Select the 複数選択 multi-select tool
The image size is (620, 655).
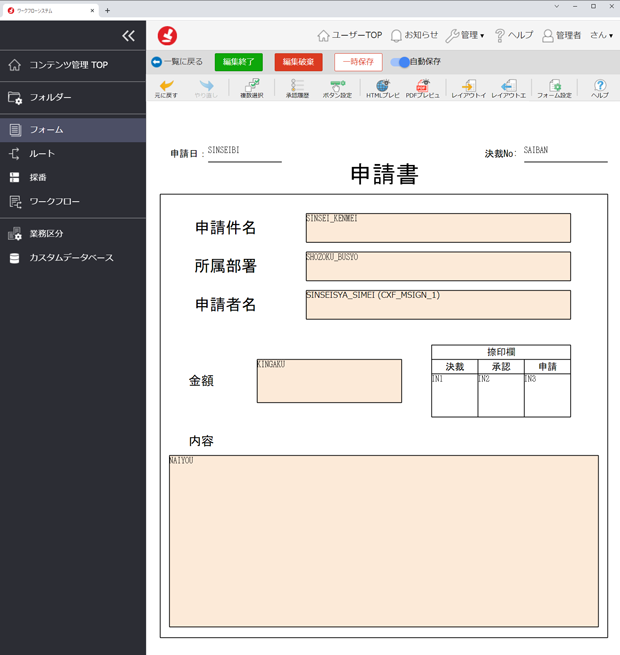click(x=252, y=88)
